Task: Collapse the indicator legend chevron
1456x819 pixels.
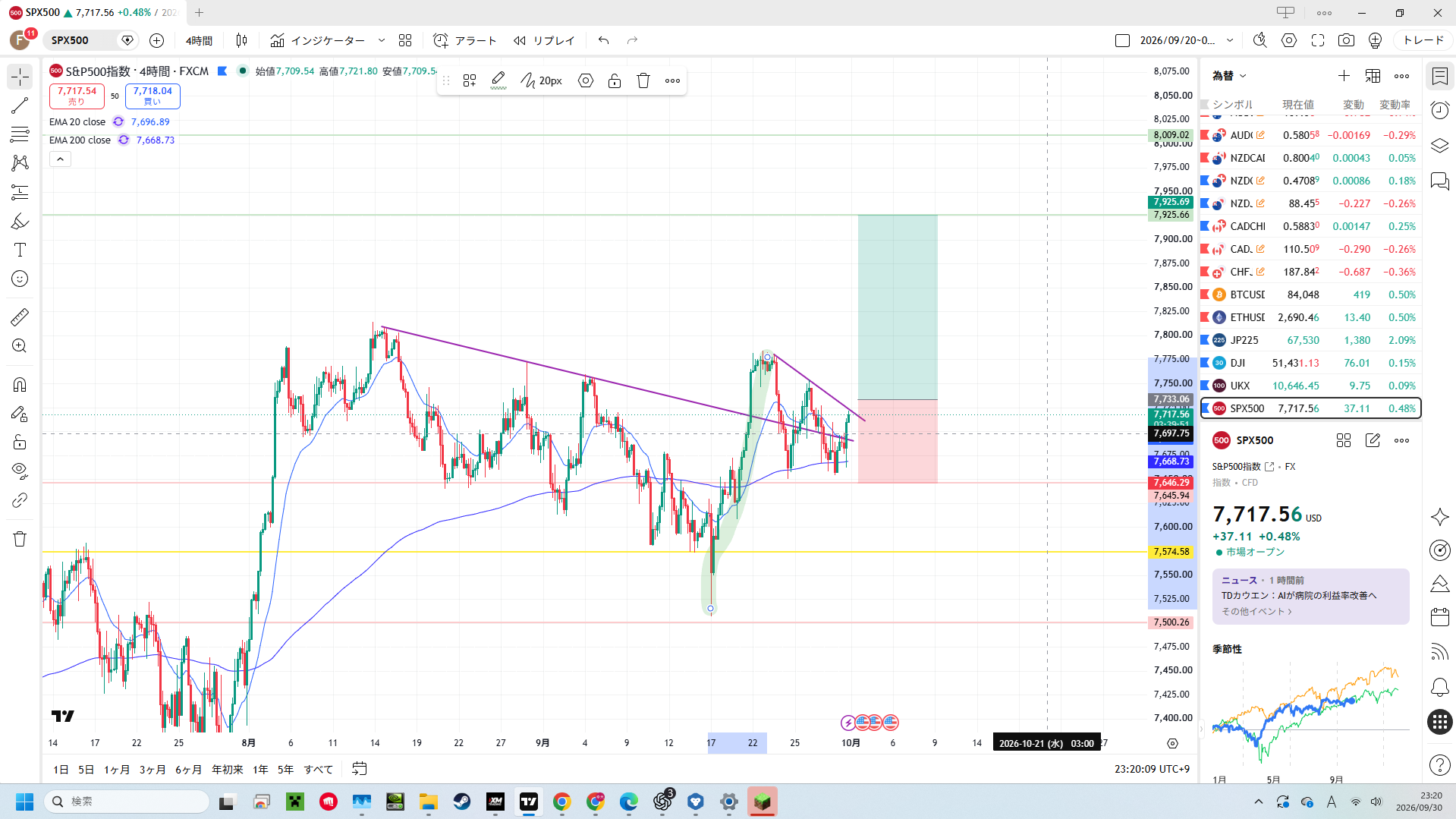Action: pos(60,159)
